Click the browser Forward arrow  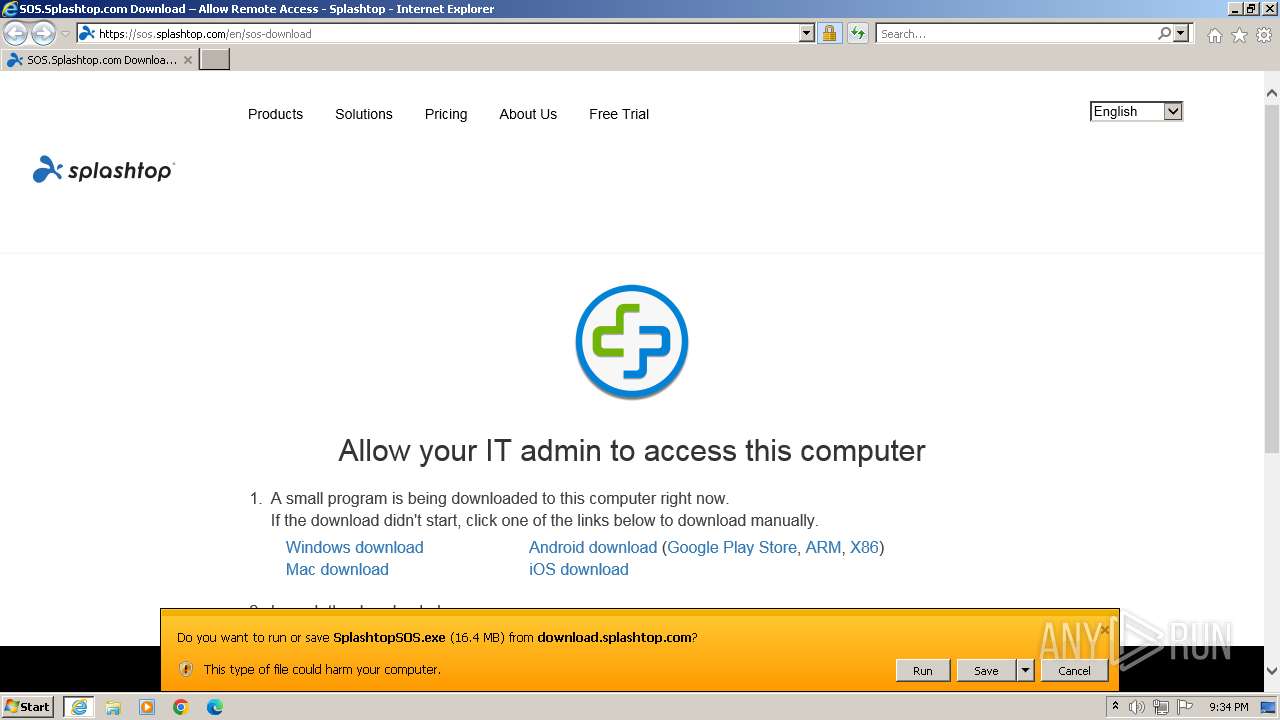(x=43, y=34)
